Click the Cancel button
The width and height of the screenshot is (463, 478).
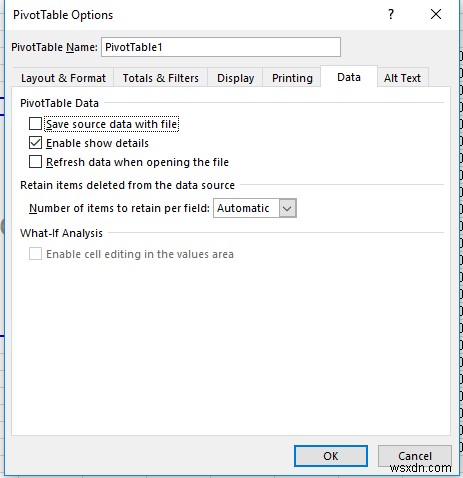[x=415, y=456]
